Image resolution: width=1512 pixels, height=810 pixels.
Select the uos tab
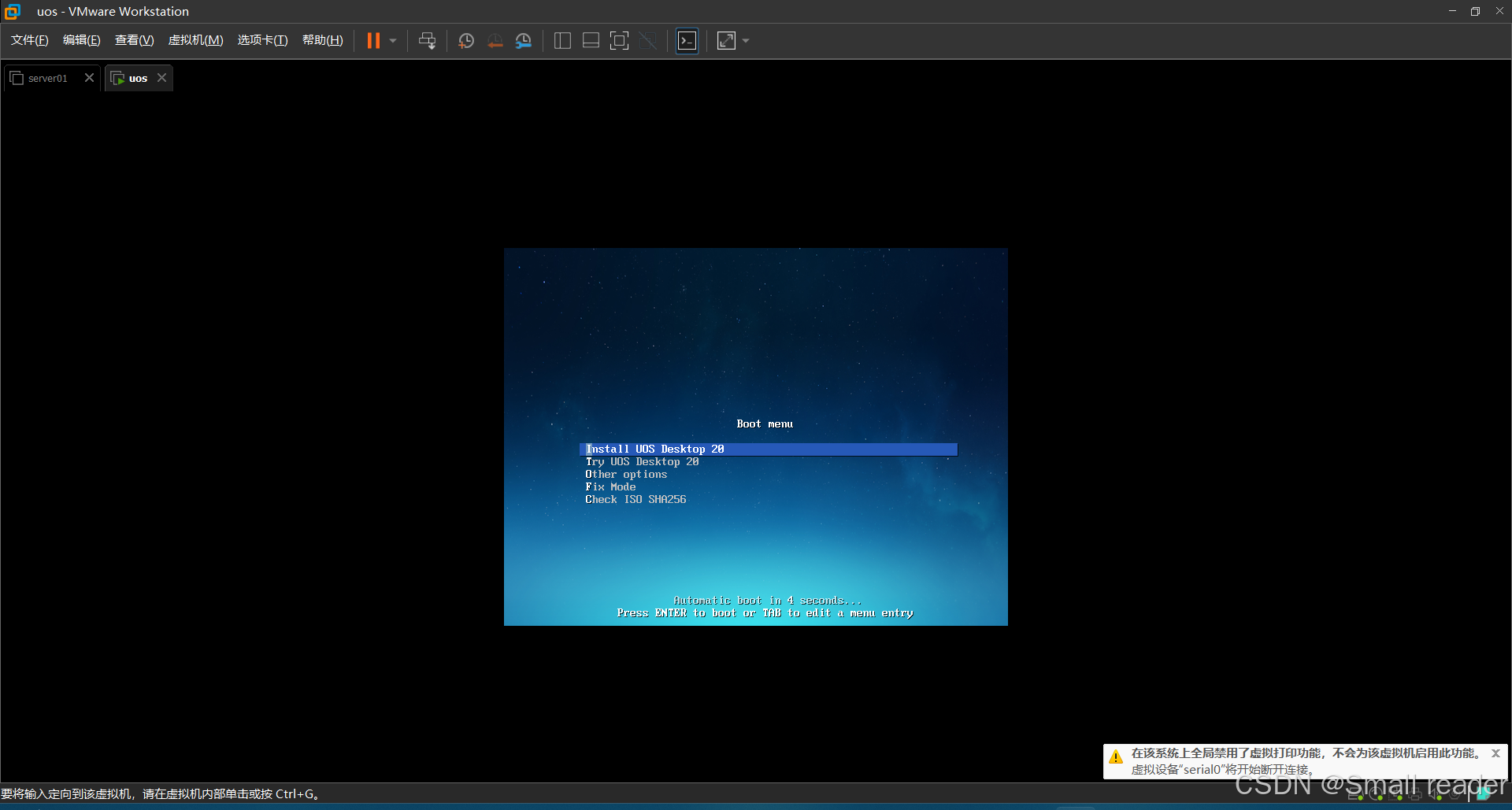point(138,78)
